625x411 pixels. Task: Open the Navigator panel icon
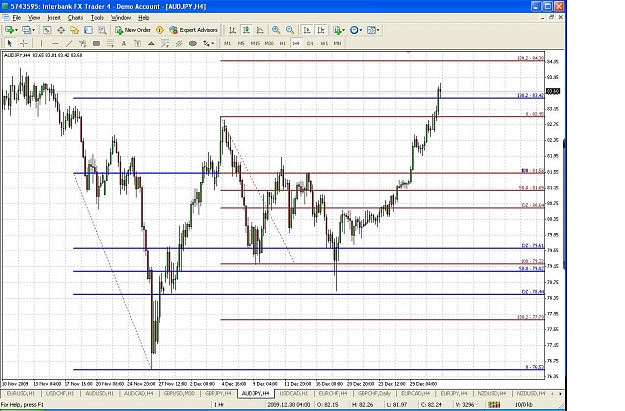75,30
